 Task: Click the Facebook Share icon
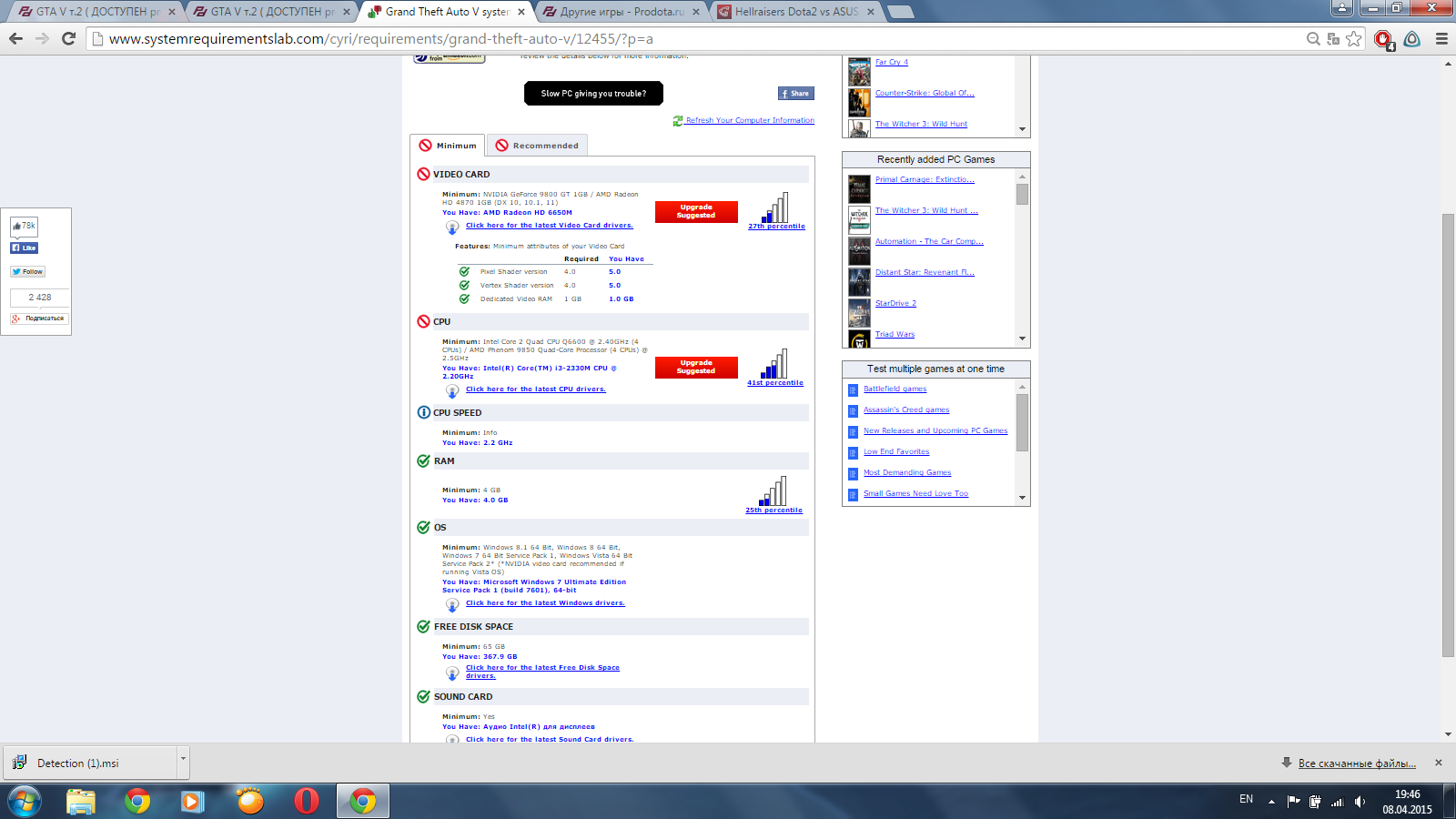pos(784,93)
